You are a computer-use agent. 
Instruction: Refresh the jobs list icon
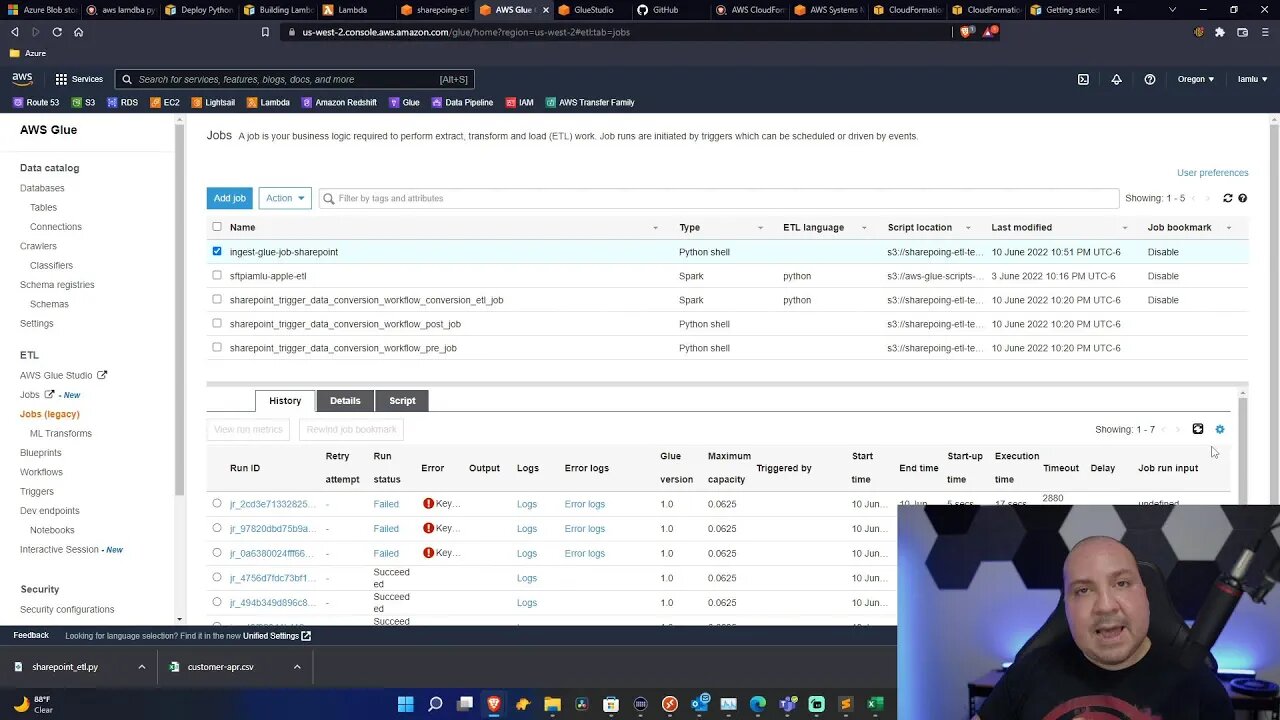pyautogui.click(x=1228, y=198)
